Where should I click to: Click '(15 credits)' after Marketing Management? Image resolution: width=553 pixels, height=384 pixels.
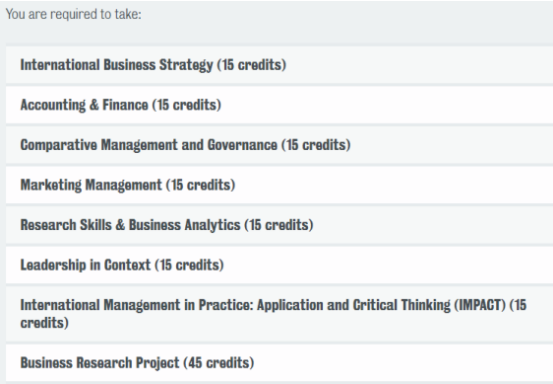(200, 185)
